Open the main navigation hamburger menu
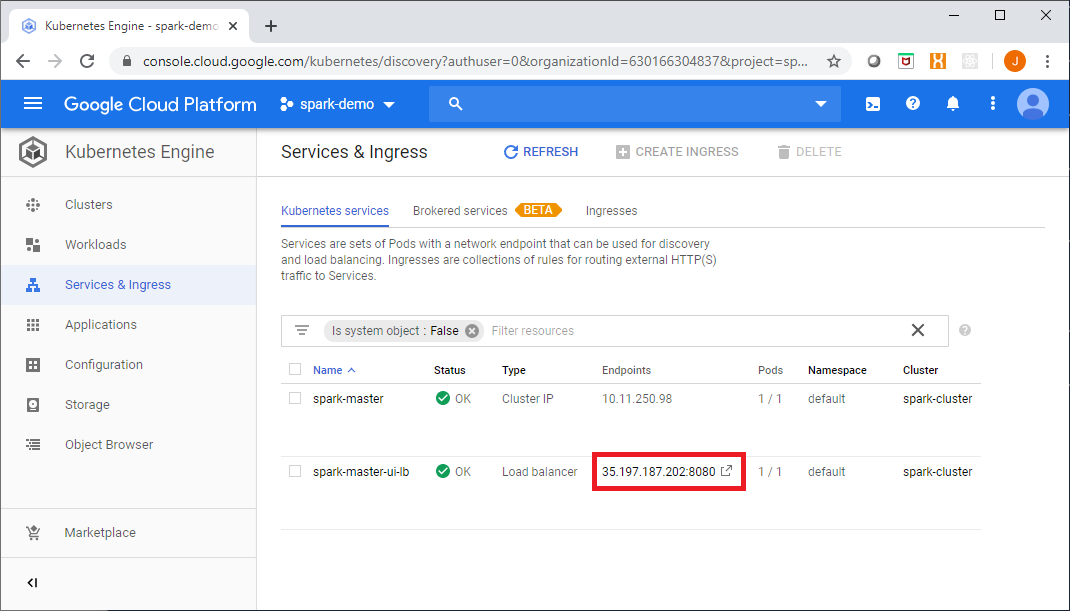The width and height of the screenshot is (1070, 611). point(33,104)
